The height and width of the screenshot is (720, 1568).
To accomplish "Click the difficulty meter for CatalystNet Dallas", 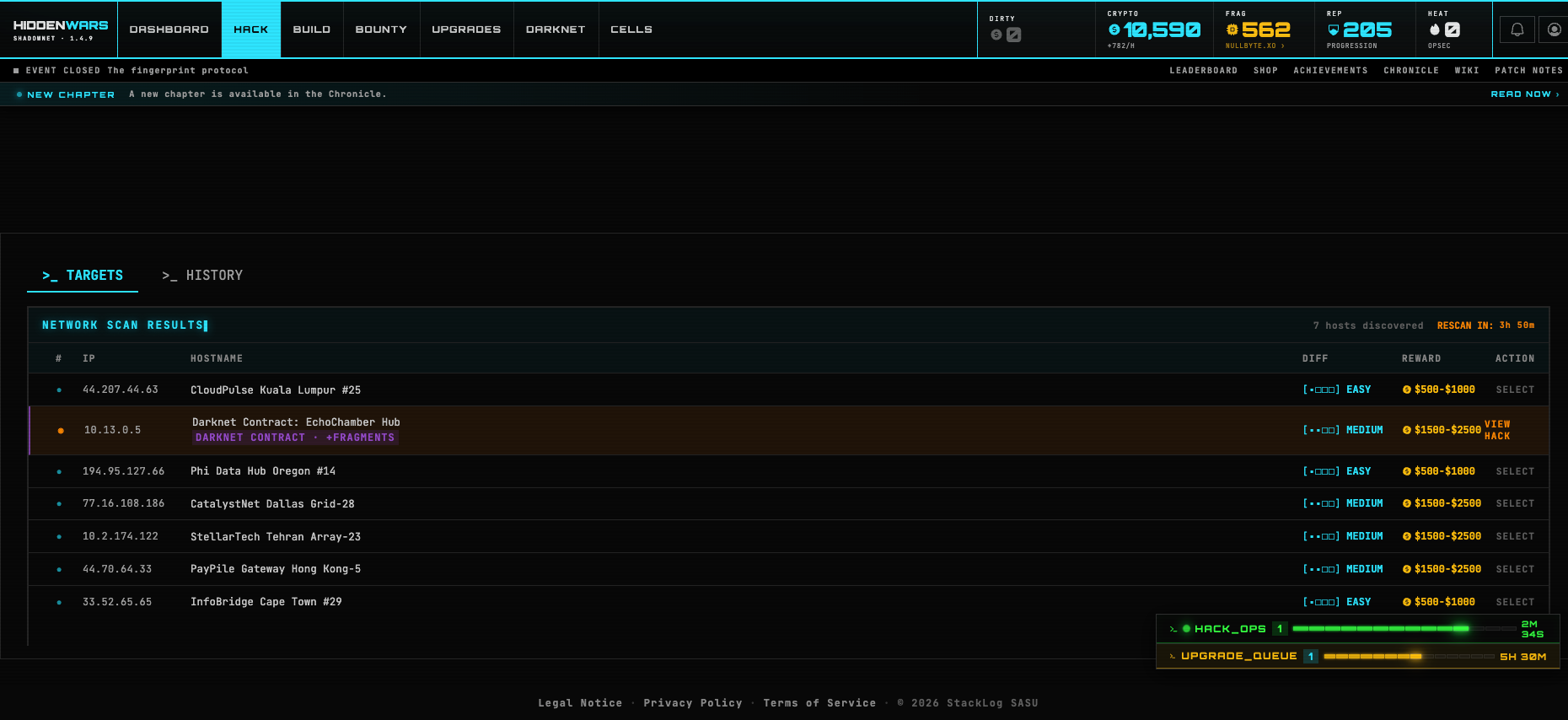I will (1321, 503).
